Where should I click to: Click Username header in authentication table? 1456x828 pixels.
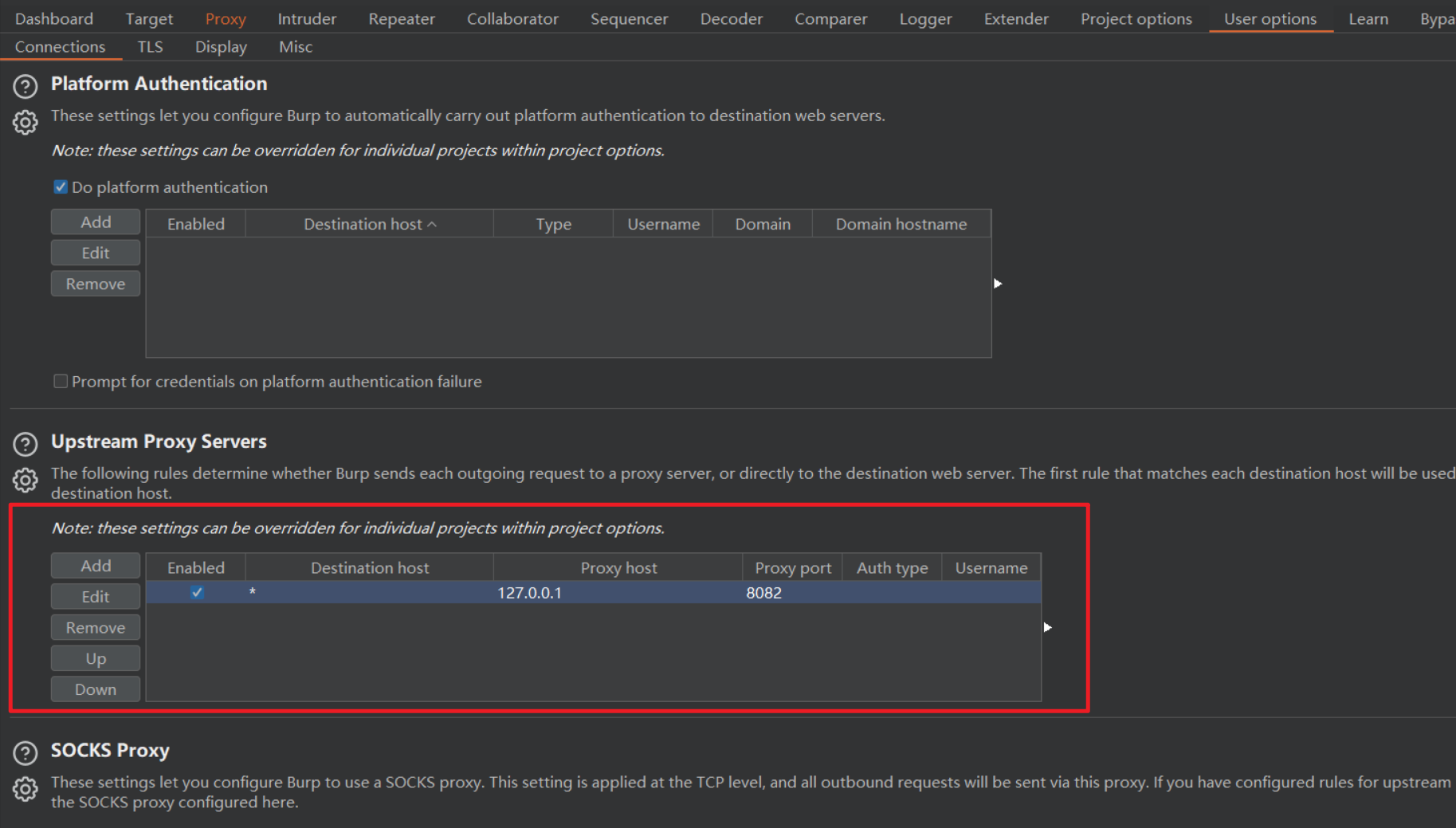[663, 224]
